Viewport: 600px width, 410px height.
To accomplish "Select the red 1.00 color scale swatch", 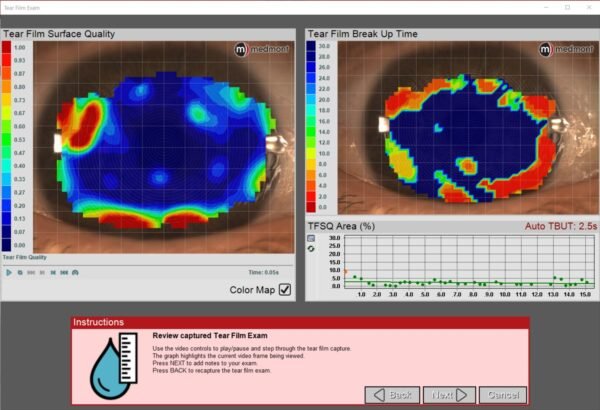I will pos(15,48).
